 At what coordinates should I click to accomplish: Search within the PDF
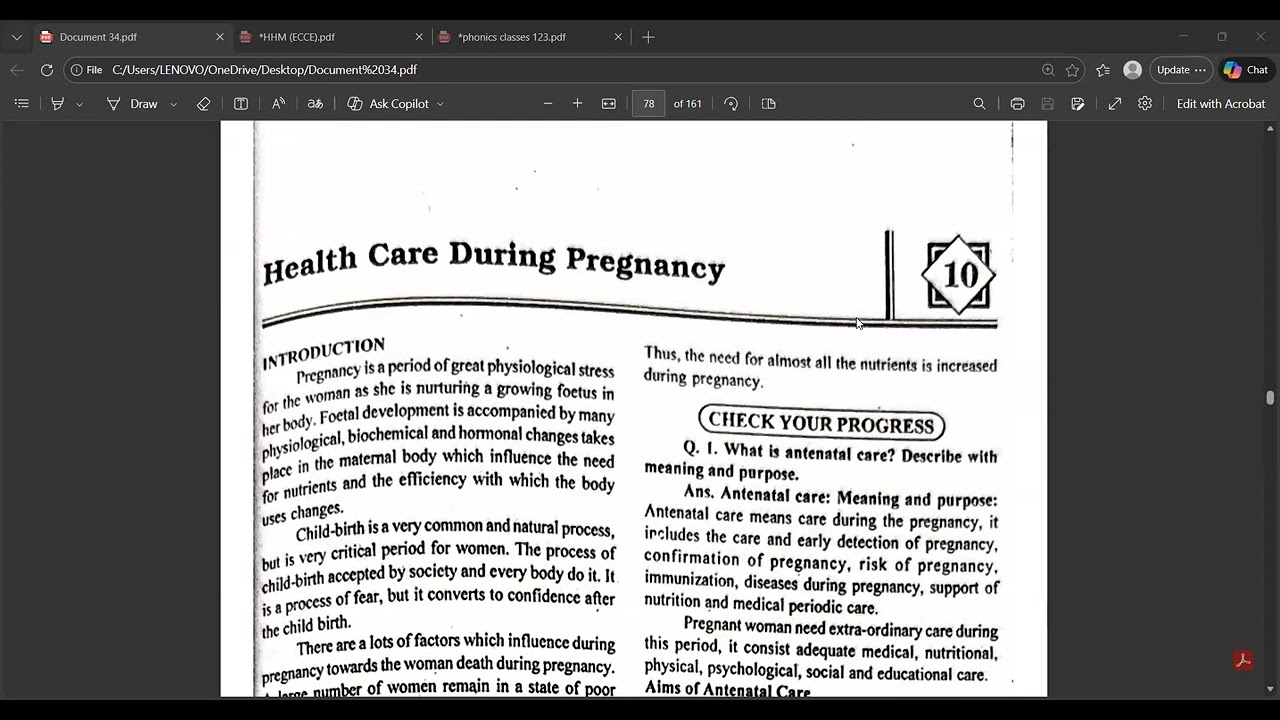(980, 104)
